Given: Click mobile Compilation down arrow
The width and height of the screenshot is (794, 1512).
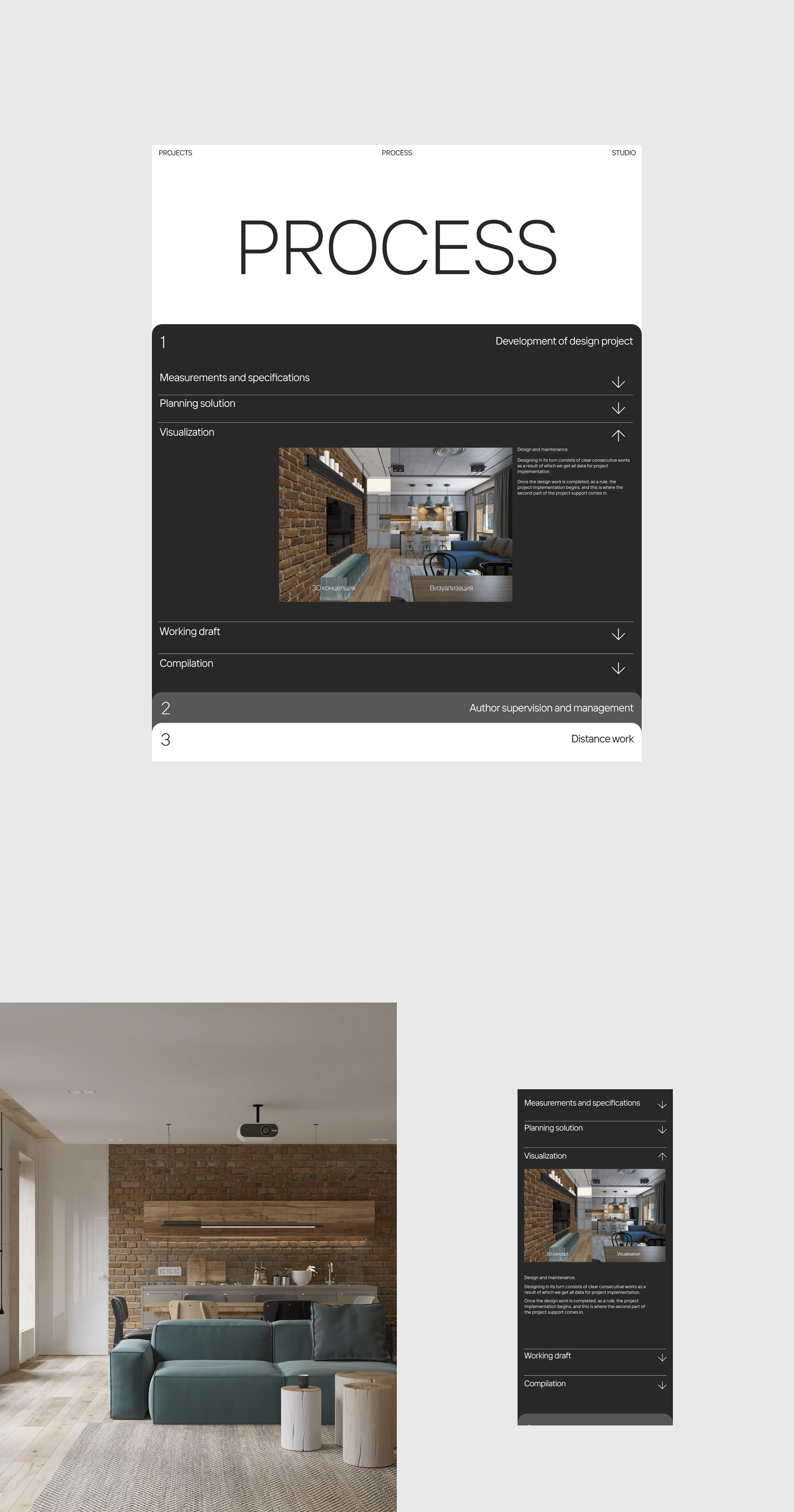Looking at the screenshot, I should pos(662,1385).
